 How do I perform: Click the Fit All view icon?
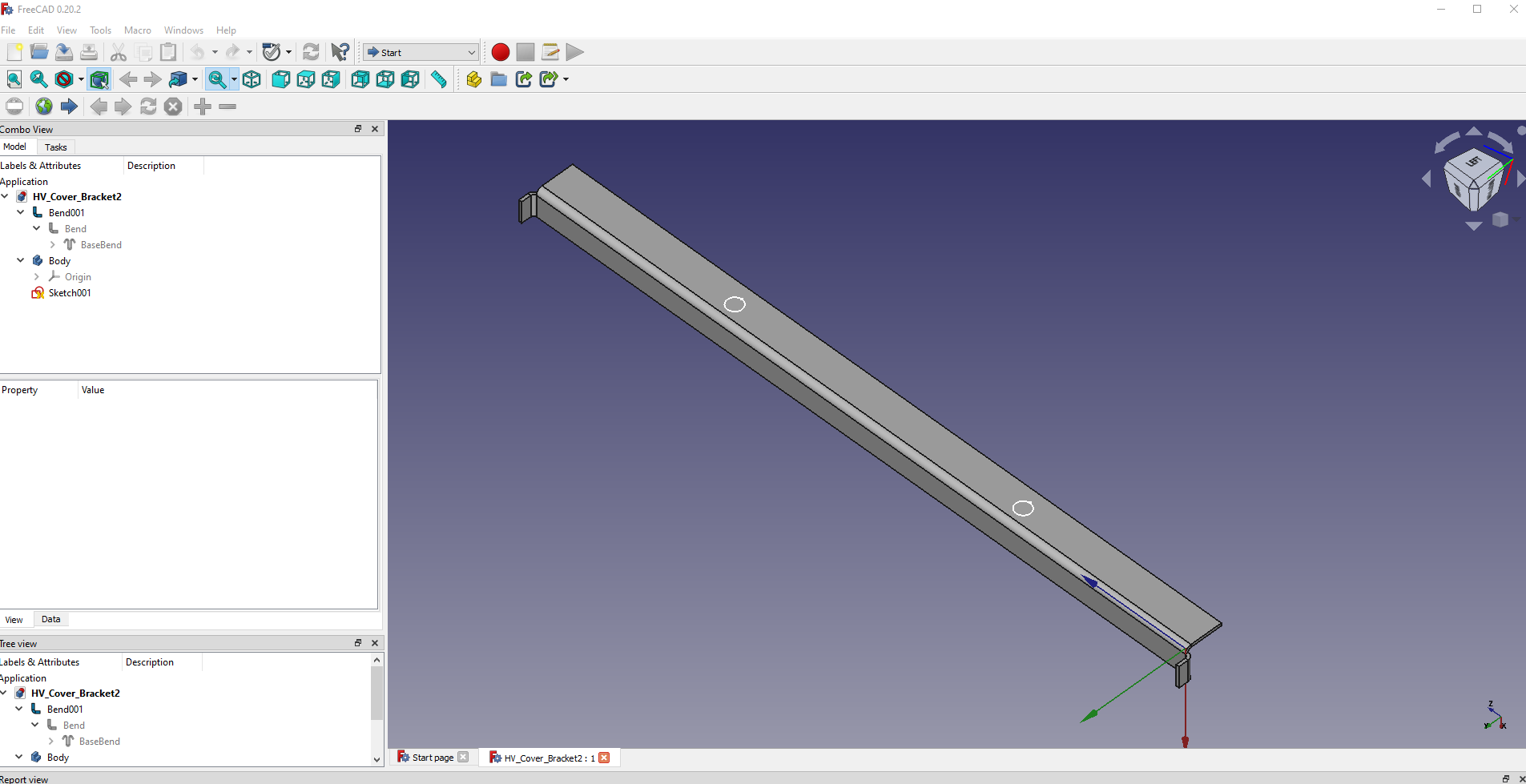point(14,79)
